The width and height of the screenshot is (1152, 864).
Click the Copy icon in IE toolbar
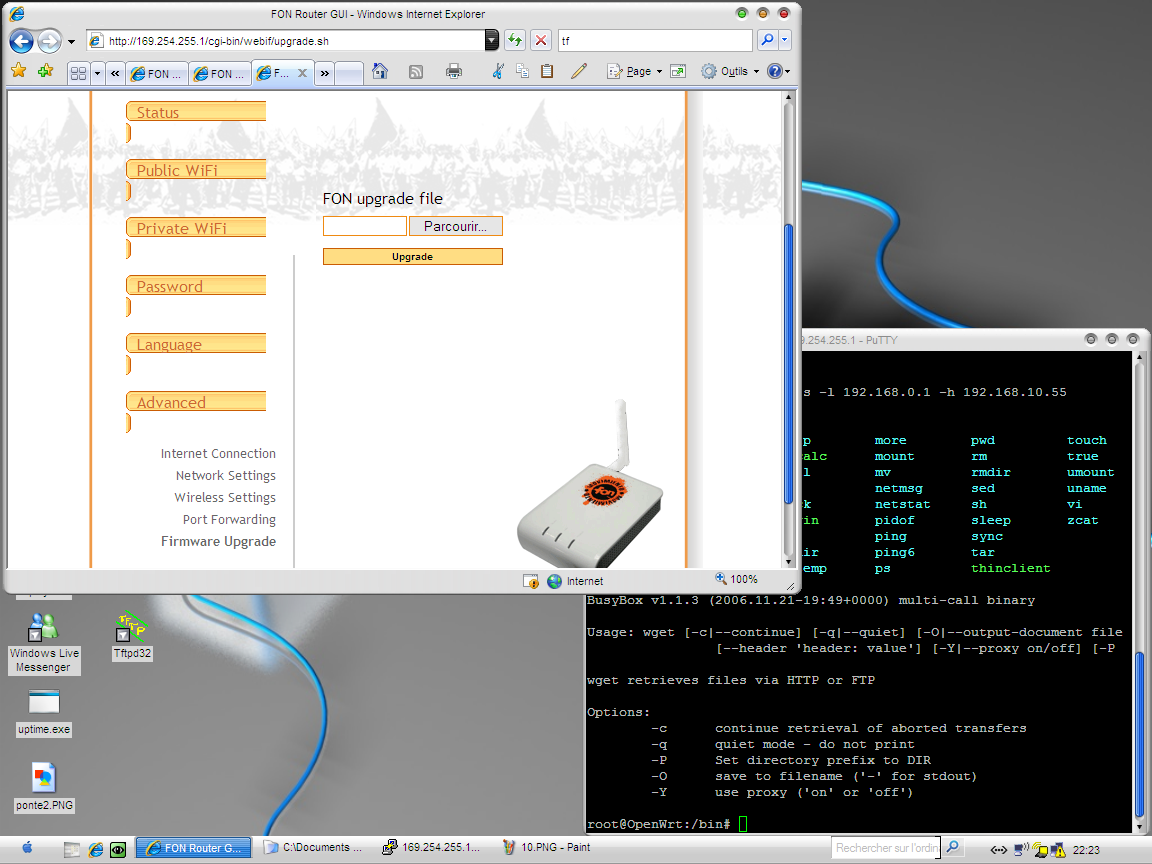tap(522, 71)
